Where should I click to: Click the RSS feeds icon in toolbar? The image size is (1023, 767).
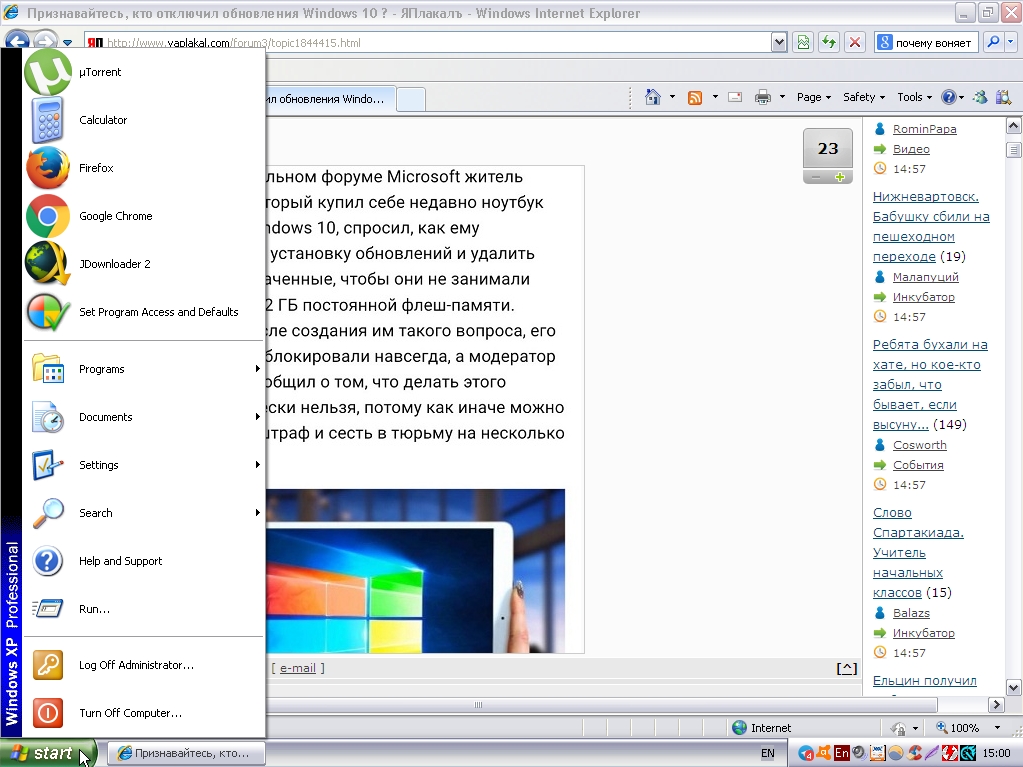[x=694, y=97]
